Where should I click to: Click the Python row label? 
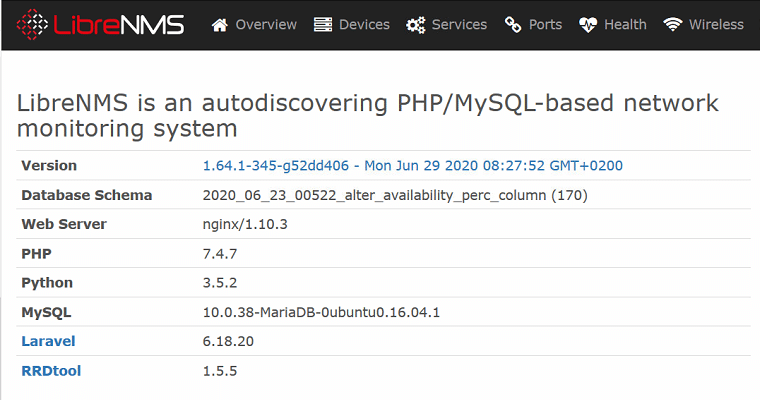pos(47,283)
